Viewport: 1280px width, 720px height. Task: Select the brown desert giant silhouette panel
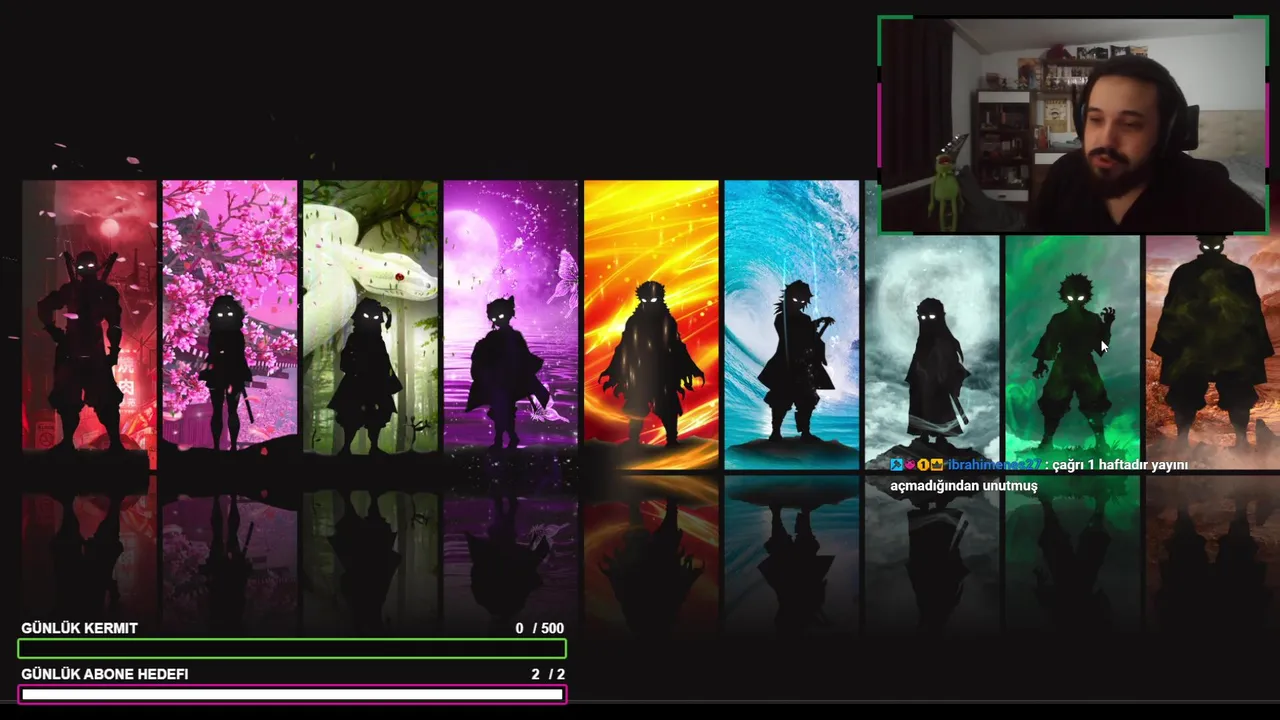click(1213, 350)
